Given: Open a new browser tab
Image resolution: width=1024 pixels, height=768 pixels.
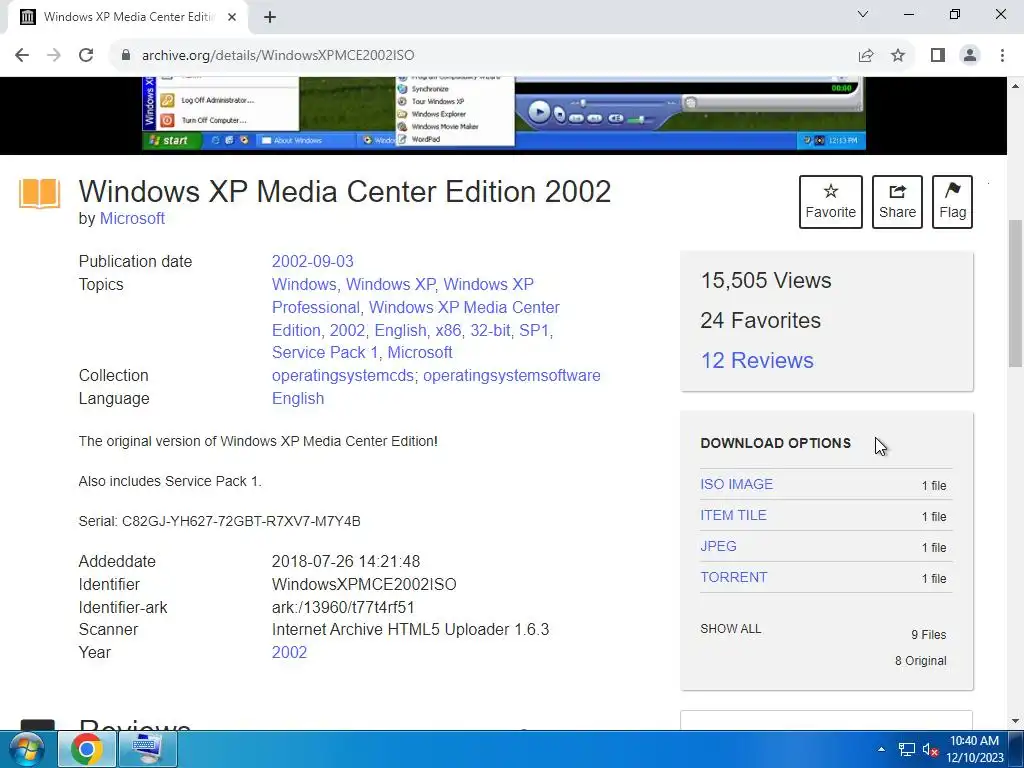Looking at the screenshot, I should pos(270,18).
